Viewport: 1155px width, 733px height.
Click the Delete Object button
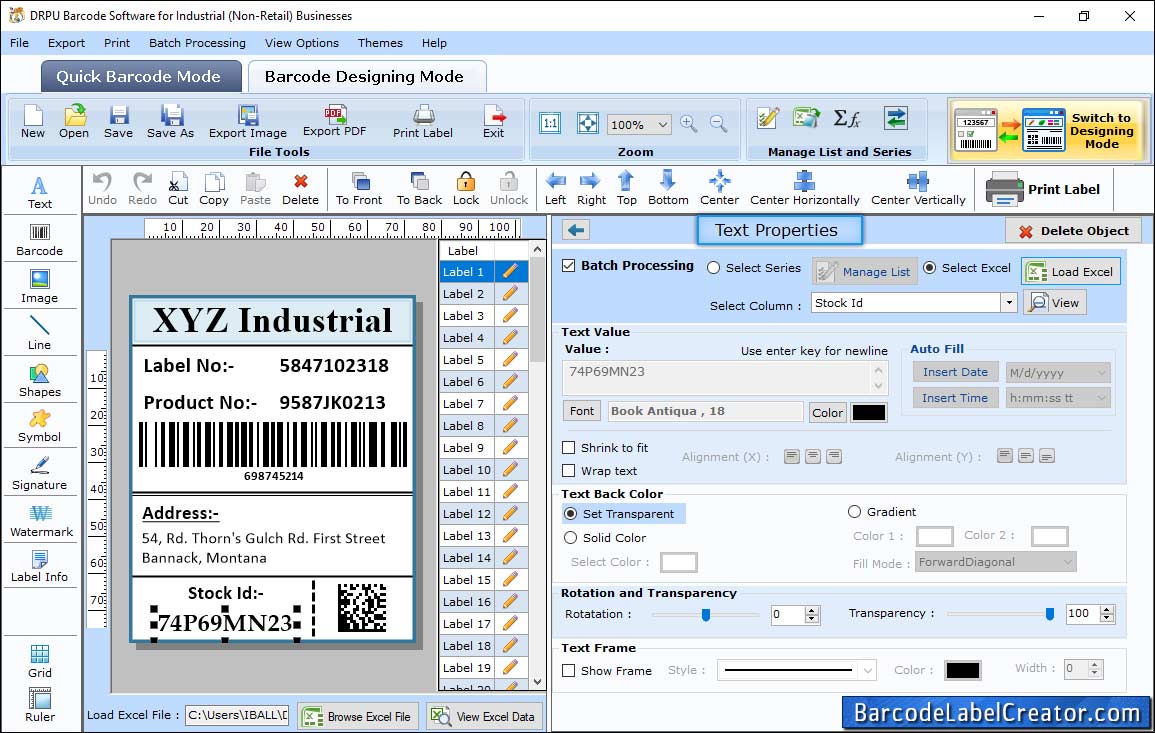[x=1073, y=231]
